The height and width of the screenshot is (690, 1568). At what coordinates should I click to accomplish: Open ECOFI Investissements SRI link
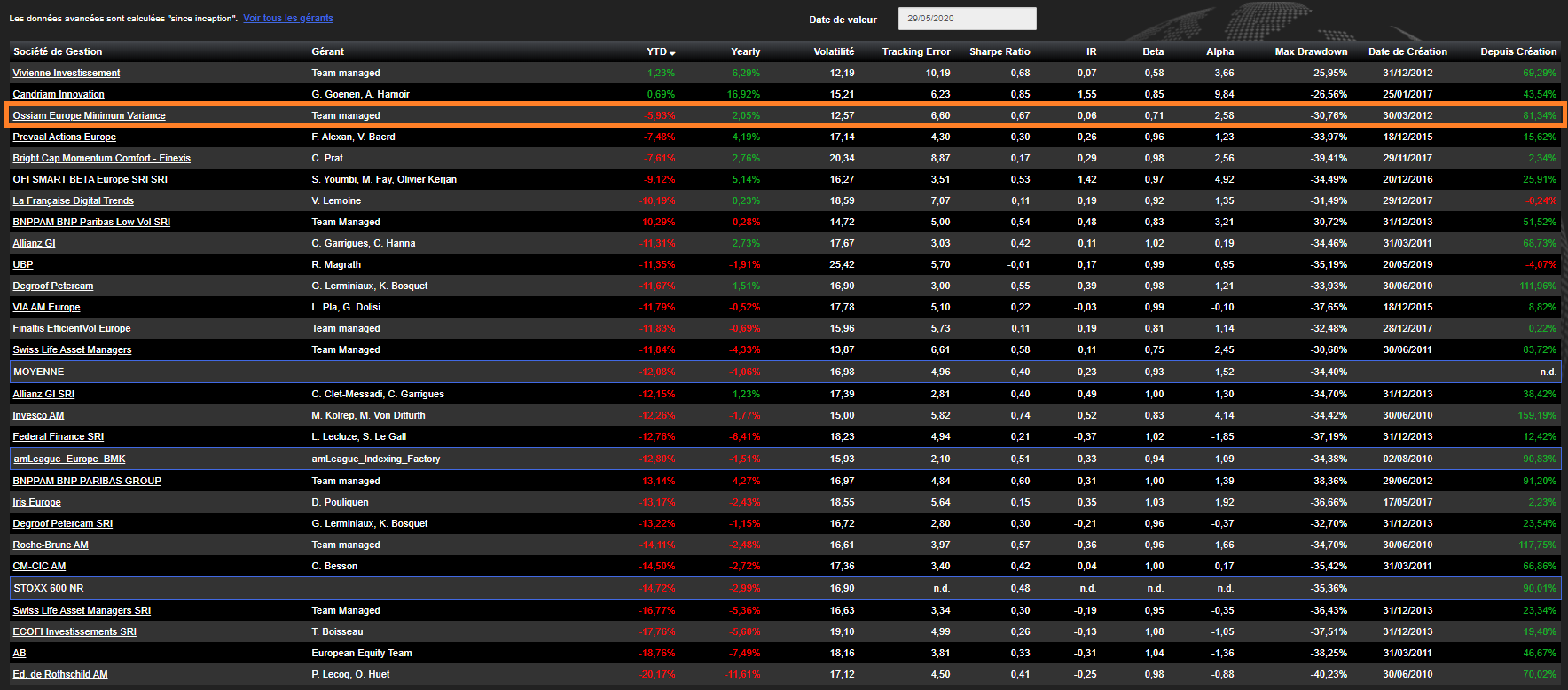tap(74, 631)
